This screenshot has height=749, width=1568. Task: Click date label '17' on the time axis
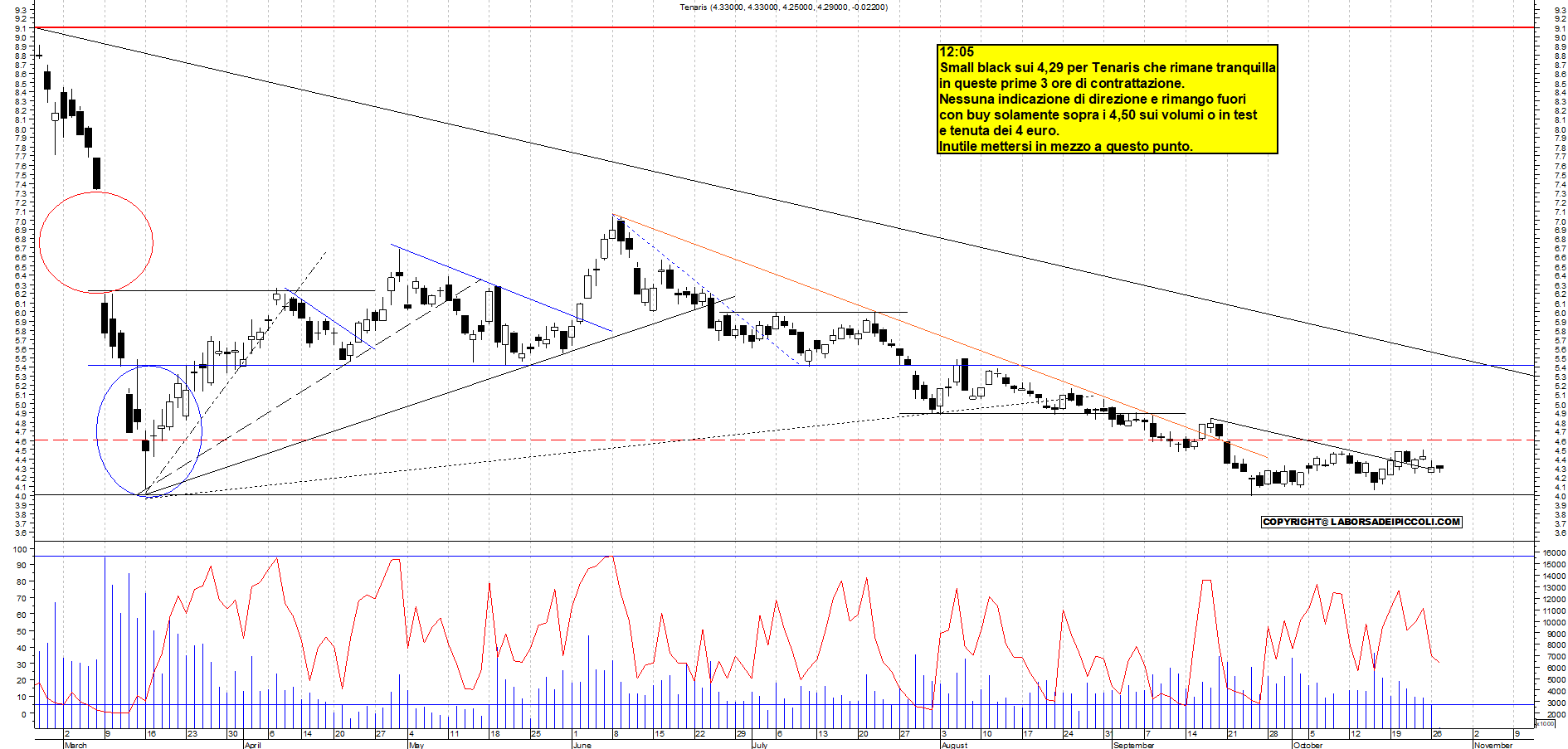tap(1028, 734)
